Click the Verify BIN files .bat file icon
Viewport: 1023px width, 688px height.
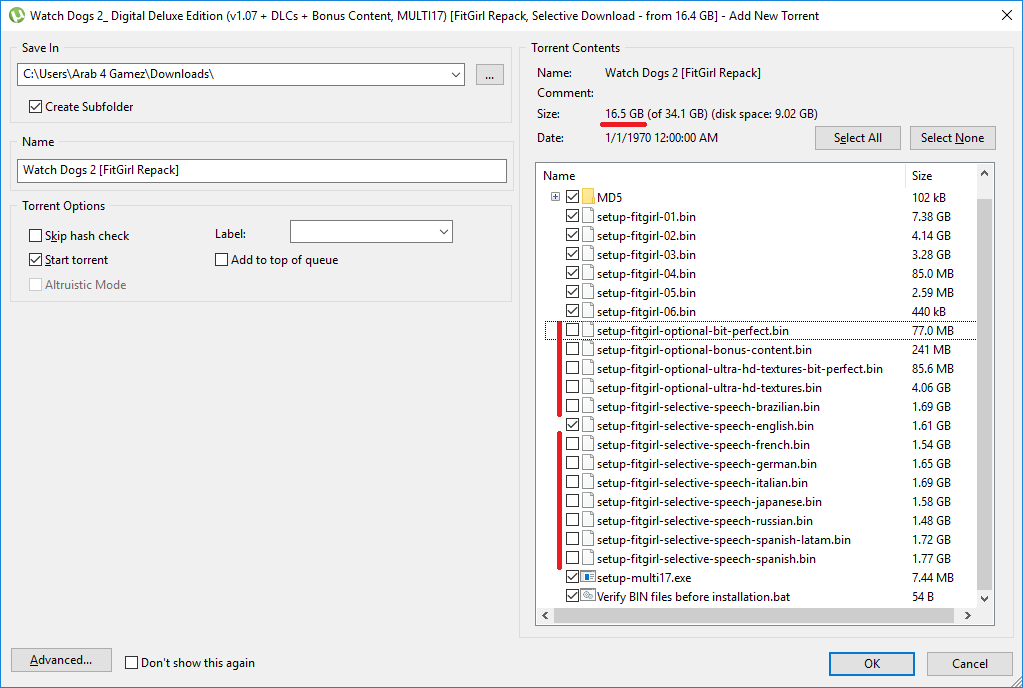(588, 596)
